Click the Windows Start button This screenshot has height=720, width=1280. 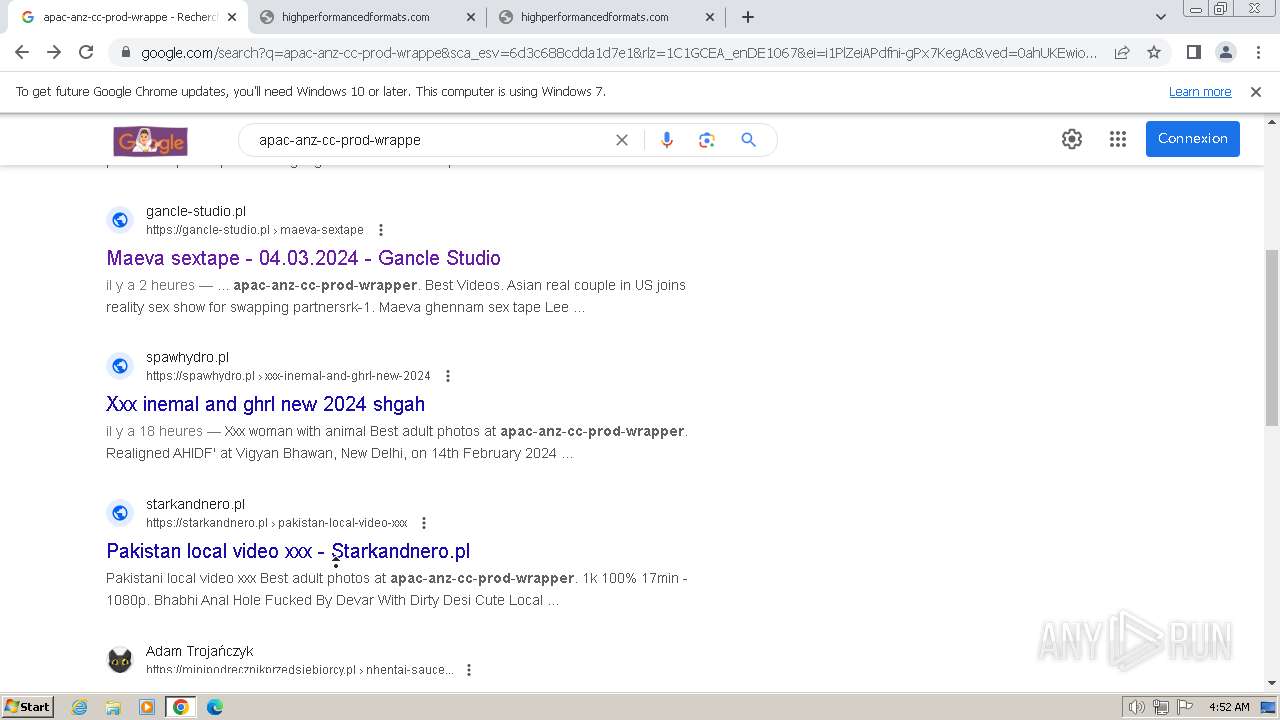(28, 707)
